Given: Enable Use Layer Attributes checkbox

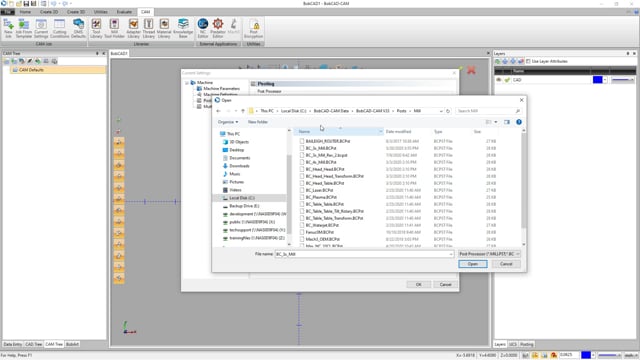Looking at the screenshot, I should [x=528, y=61].
